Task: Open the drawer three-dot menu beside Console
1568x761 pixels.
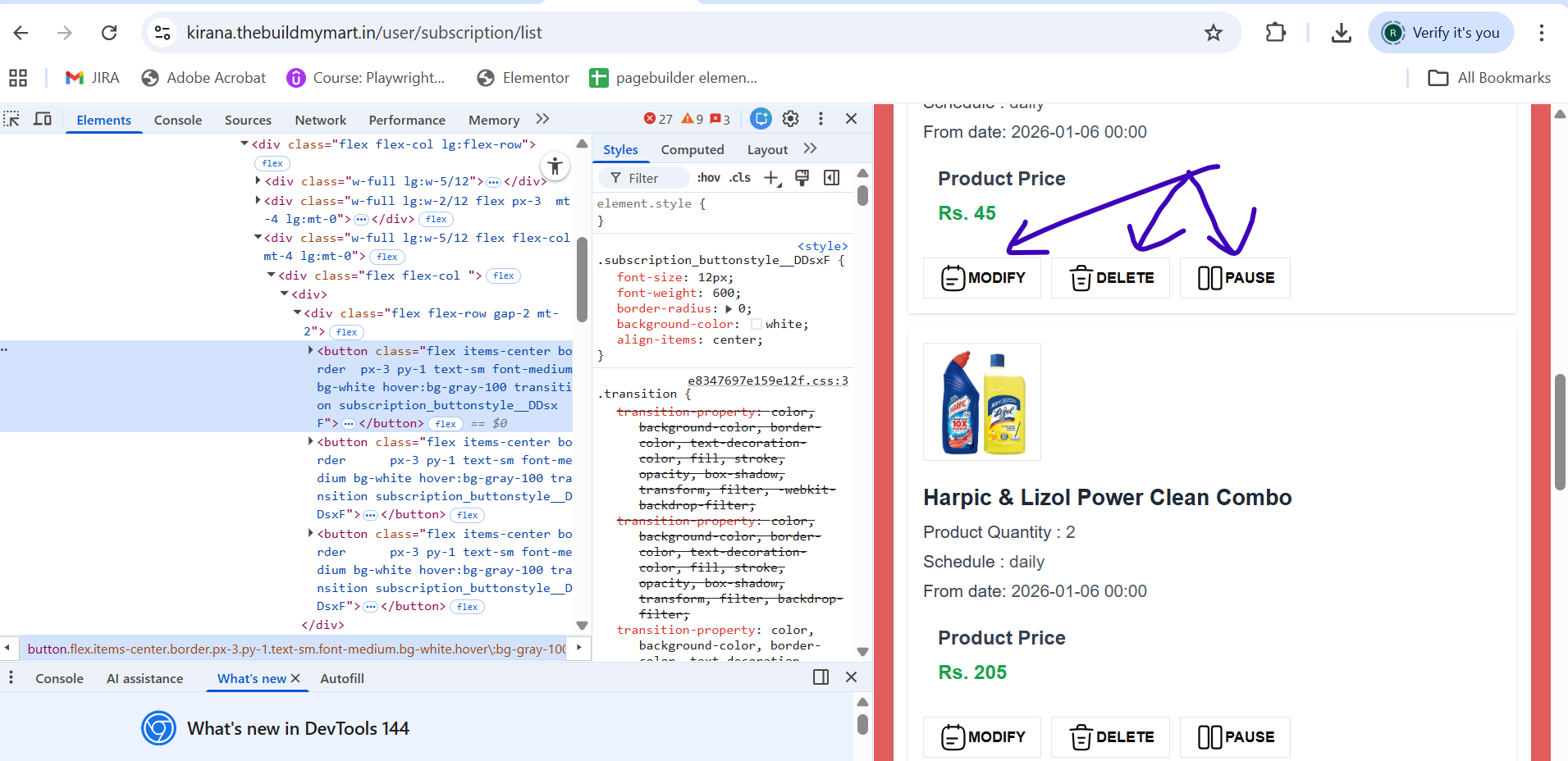Action: pyautogui.click(x=11, y=677)
